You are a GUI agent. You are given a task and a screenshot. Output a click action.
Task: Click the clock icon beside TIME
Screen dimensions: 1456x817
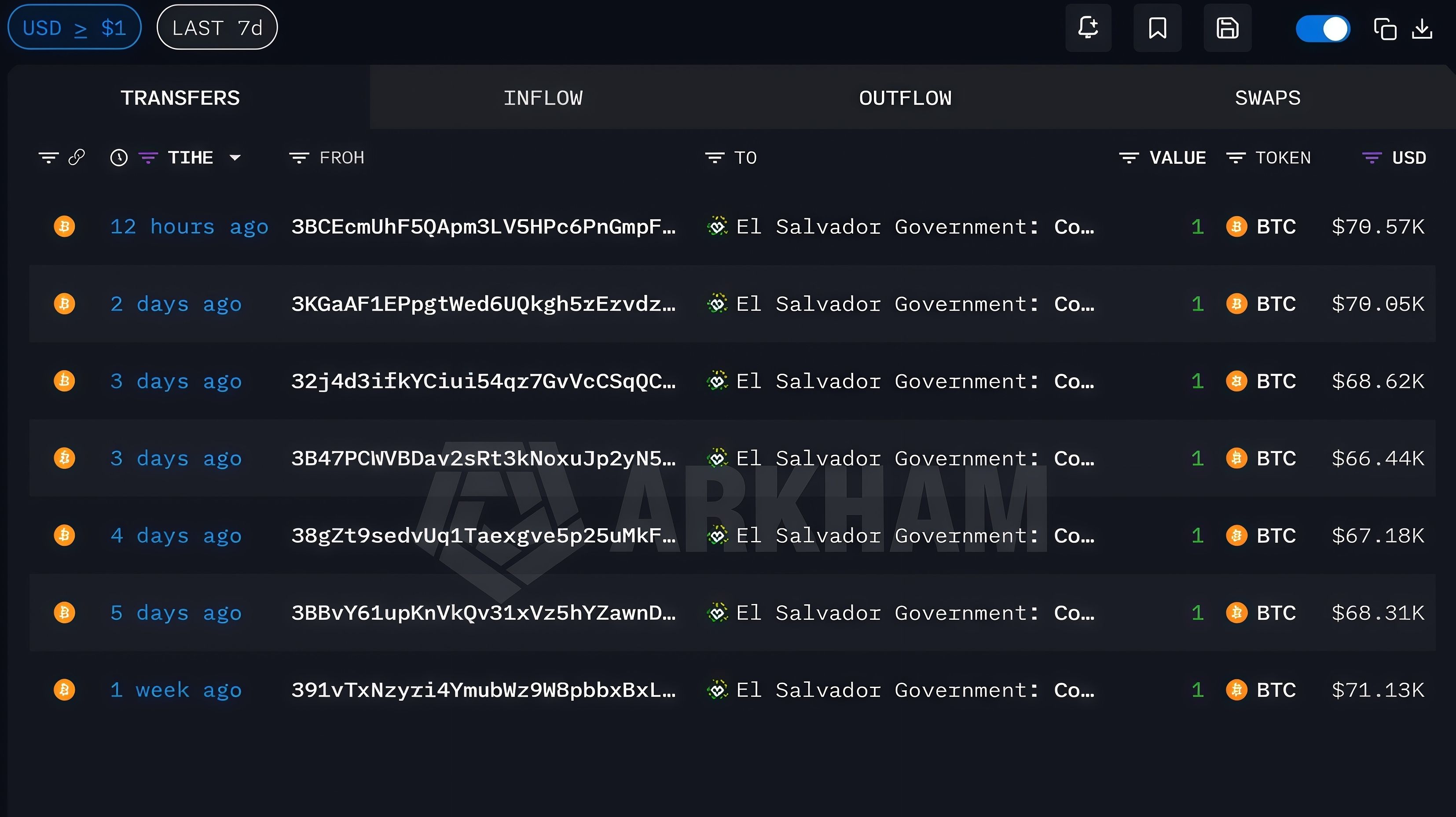coord(119,158)
